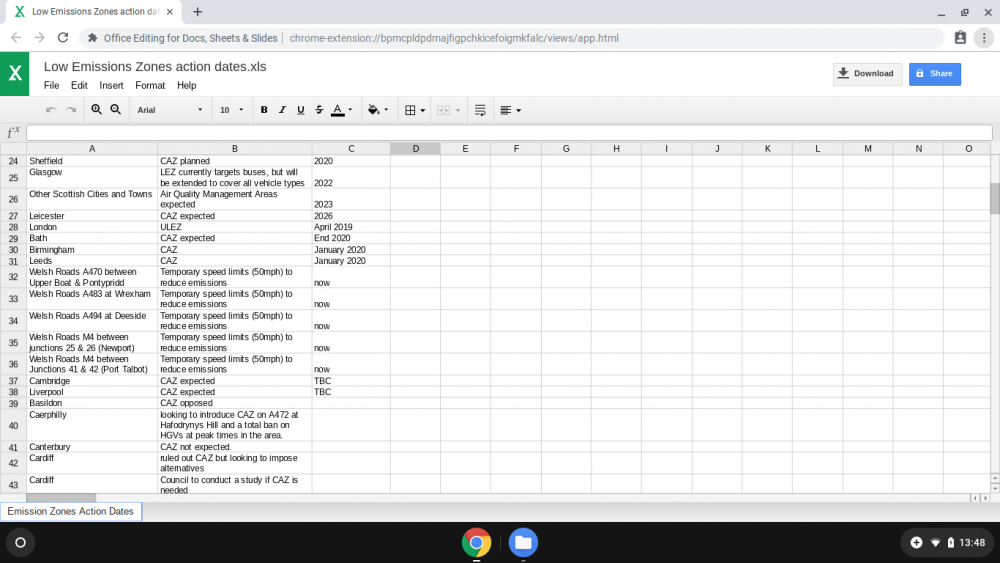Open the File menu
Image resolution: width=1000 pixels, height=563 pixels.
click(x=52, y=85)
